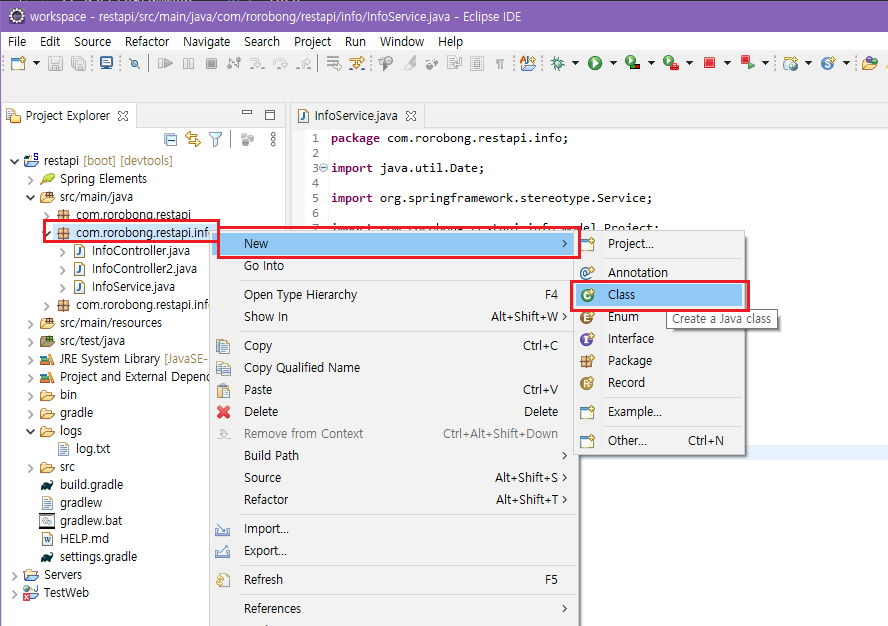The image size is (888, 626).
Task: Toggle Show Whitespace Characters pilcrow icon
Action: pos(500,63)
